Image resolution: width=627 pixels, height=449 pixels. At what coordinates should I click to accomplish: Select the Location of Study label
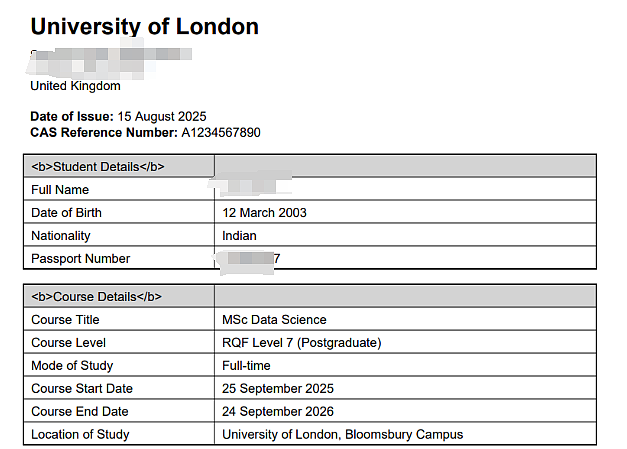tap(80, 434)
